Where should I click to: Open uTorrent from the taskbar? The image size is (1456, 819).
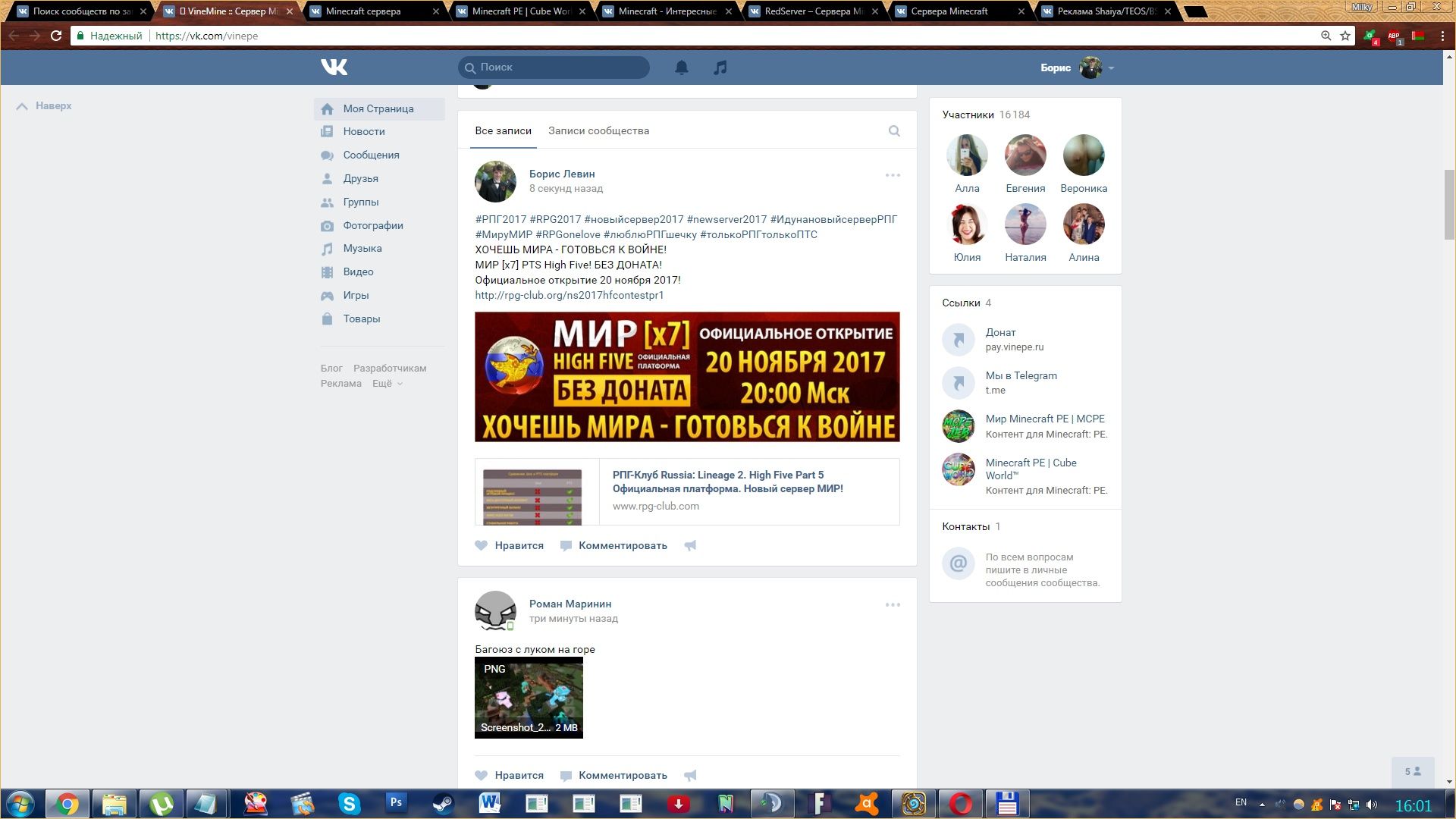[161, 804]
